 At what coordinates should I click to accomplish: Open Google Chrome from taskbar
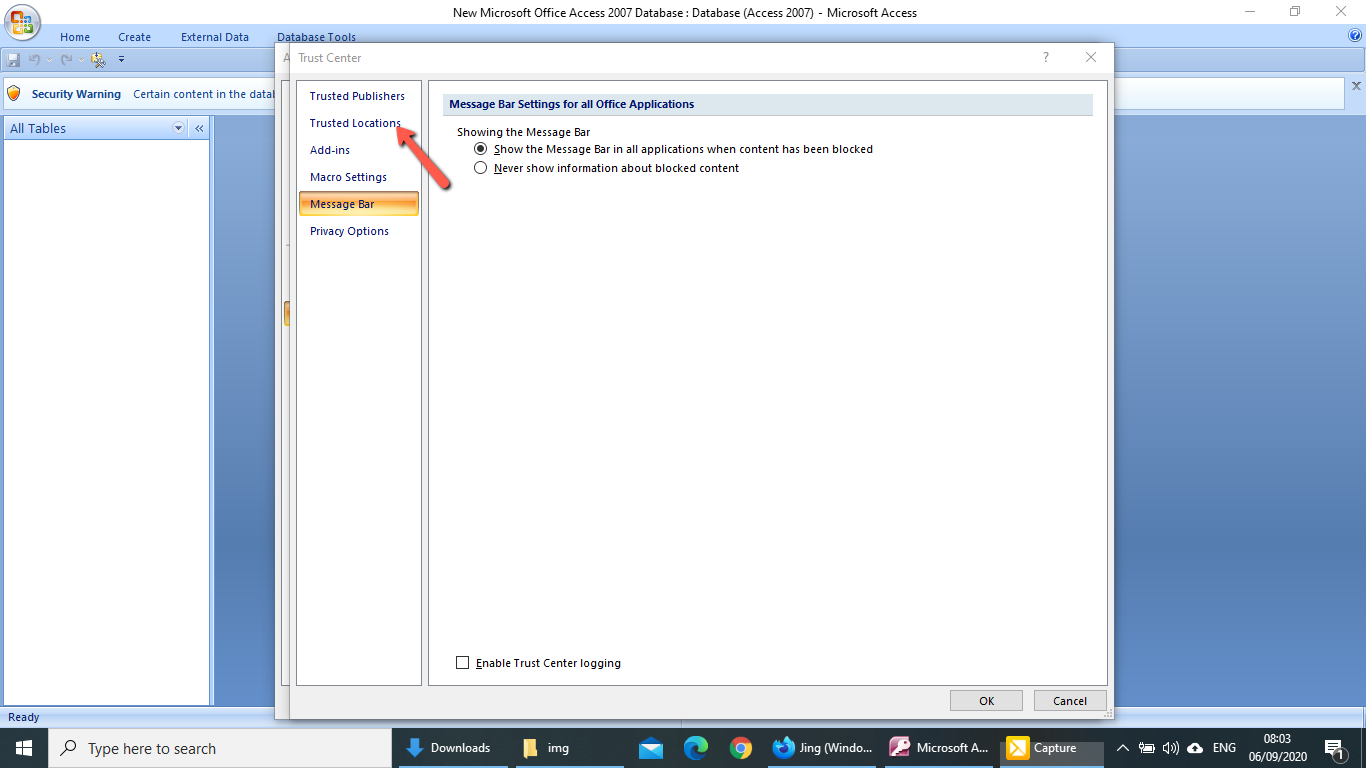(740, 748)
